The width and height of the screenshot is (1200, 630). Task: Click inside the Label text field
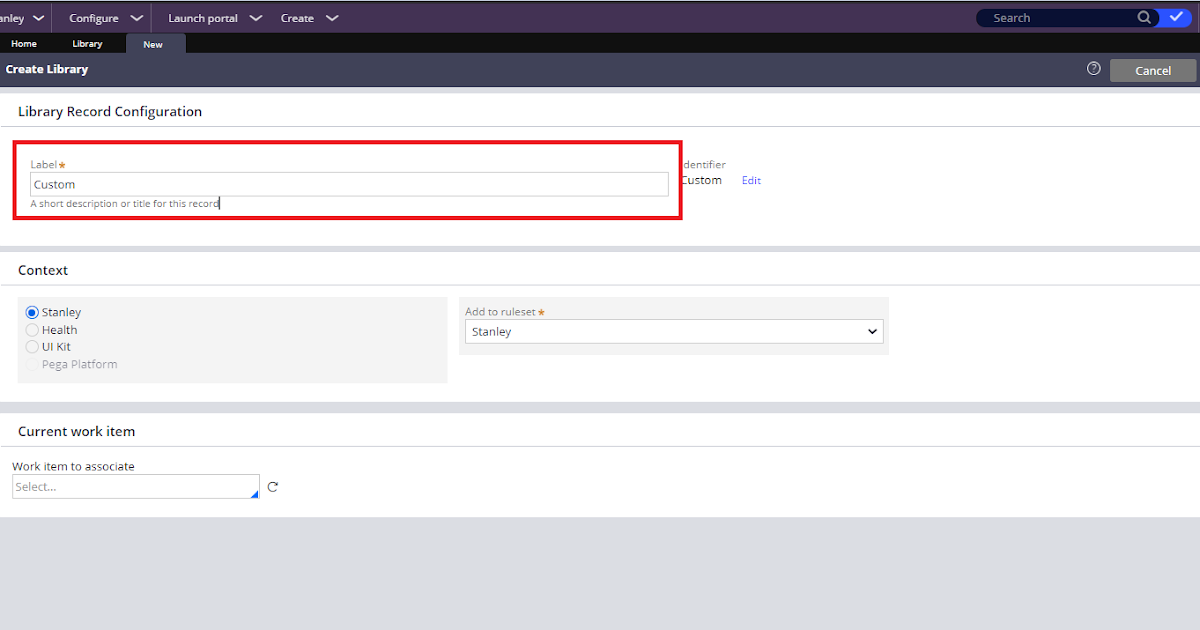pyautogui.click(x=348, y=184)
